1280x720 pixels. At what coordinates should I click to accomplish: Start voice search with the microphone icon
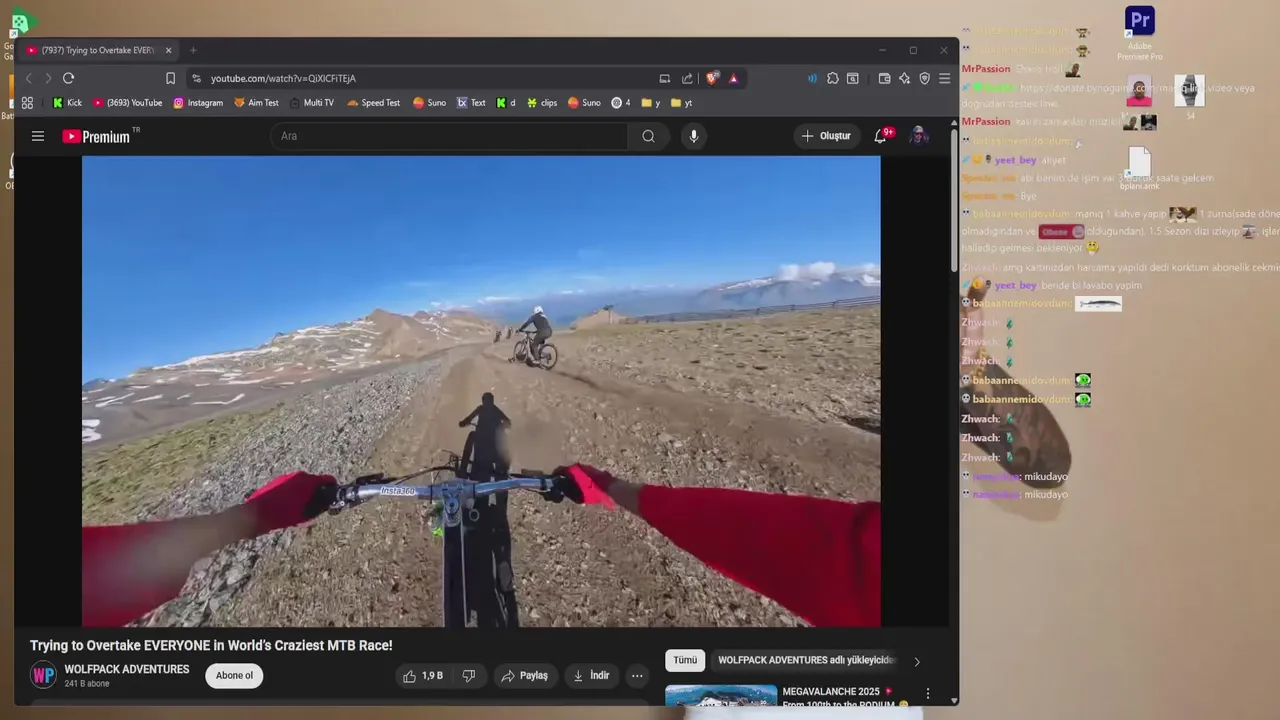(694, 136)
